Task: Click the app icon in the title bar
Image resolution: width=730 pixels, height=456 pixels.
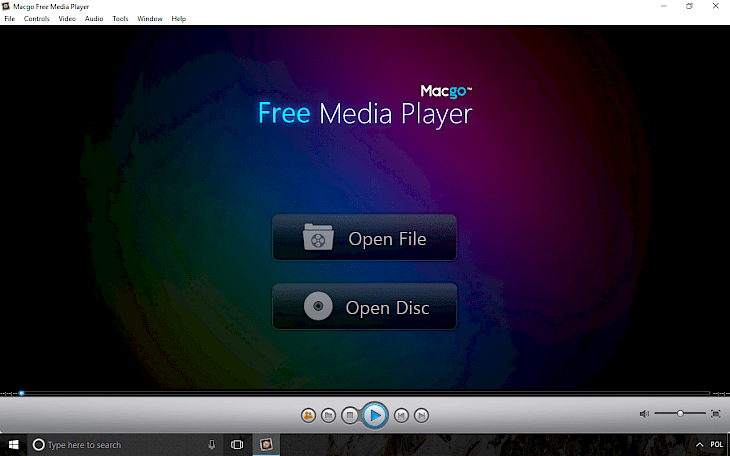Action: 6,6
